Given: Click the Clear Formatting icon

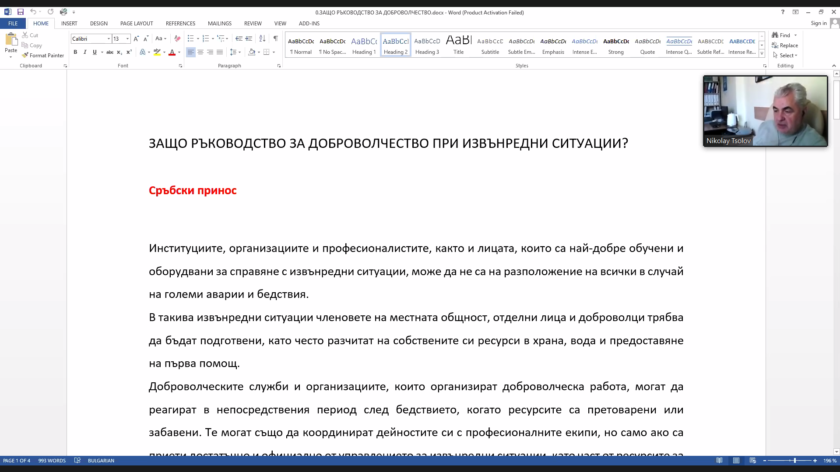Looking at the screenshot, I should click(x=177, y=39).
